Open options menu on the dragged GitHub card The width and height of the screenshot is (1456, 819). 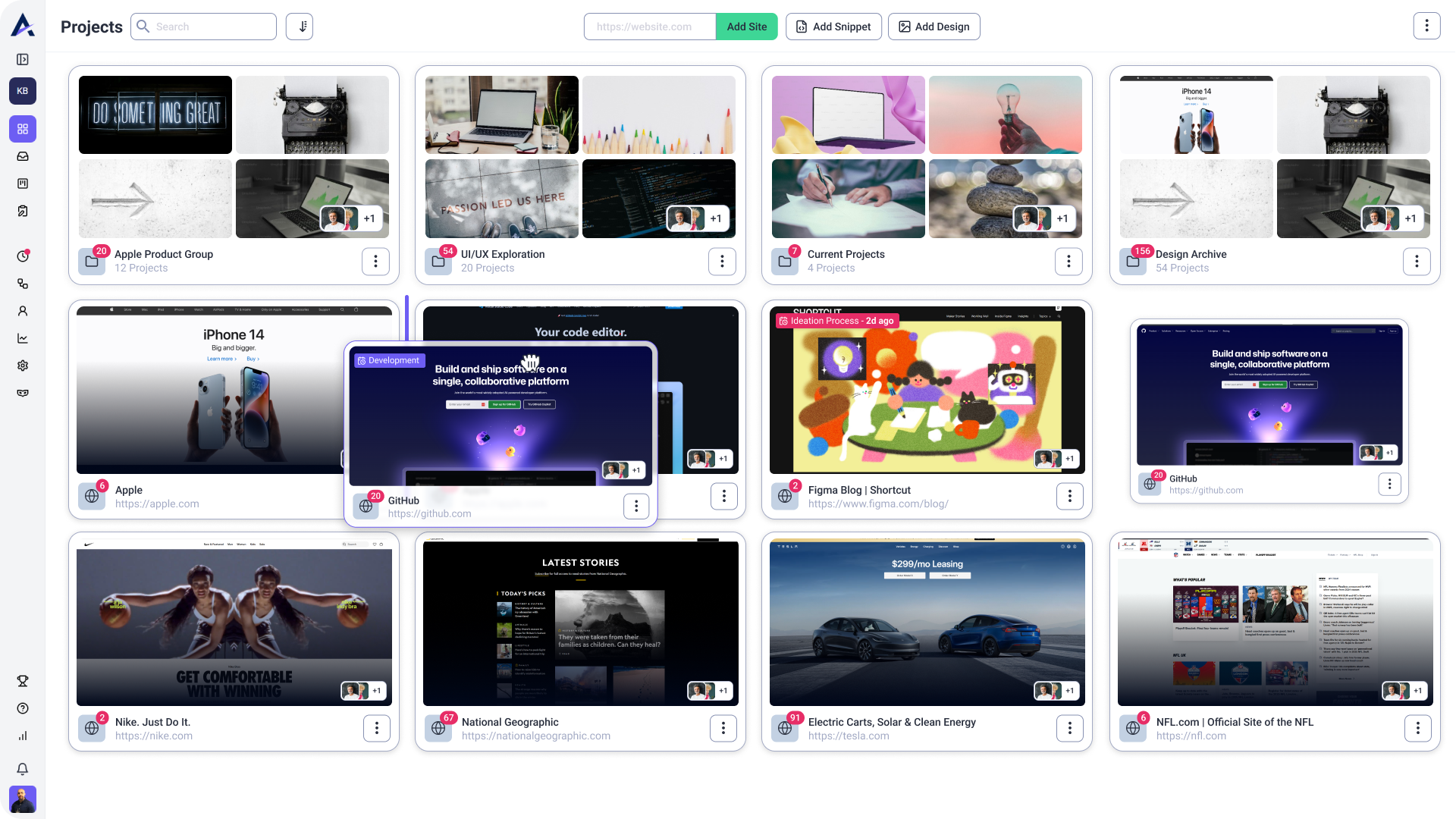tap(636, 506)
